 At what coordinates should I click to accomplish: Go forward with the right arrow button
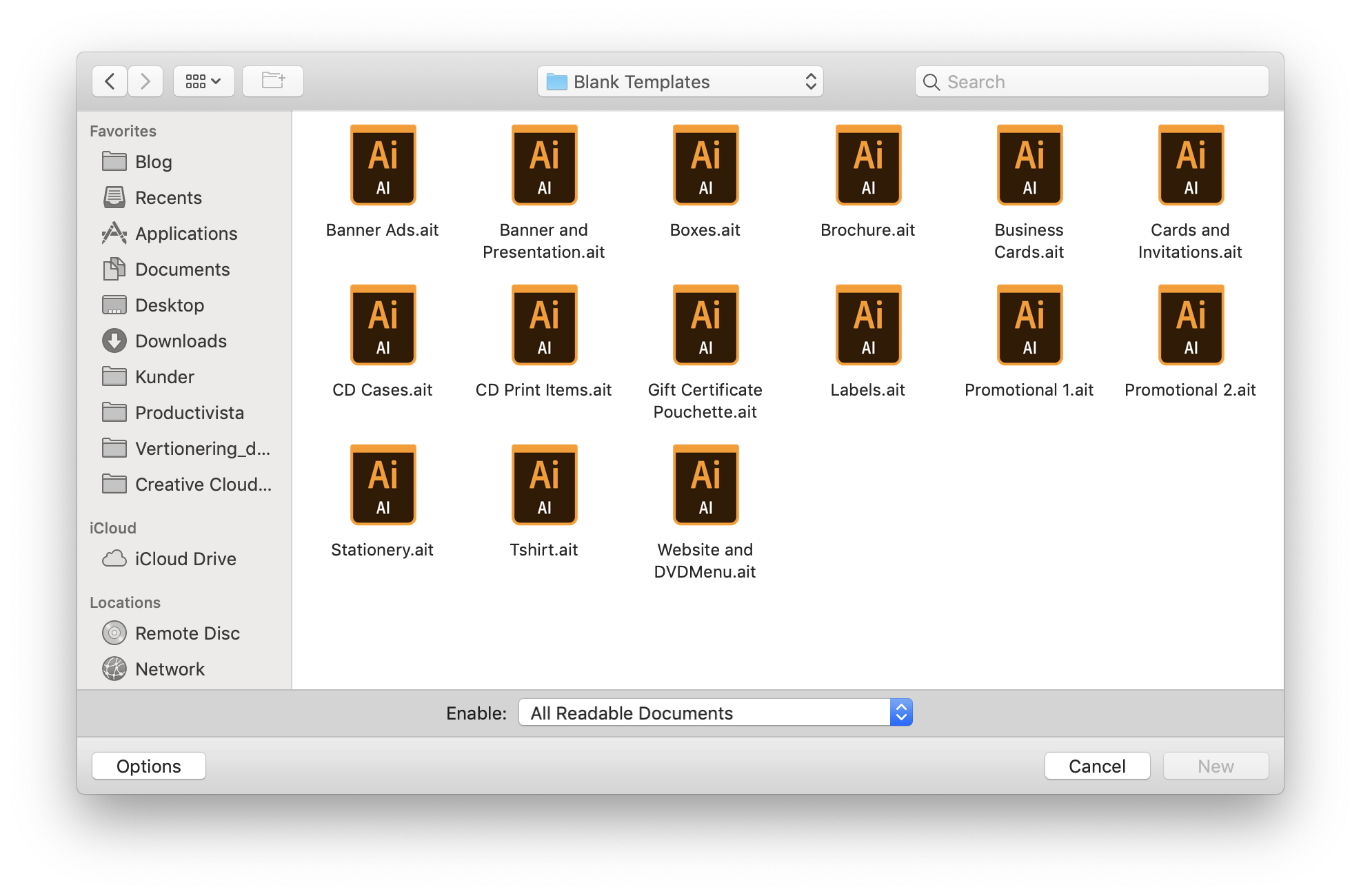(x=145, y=81)
